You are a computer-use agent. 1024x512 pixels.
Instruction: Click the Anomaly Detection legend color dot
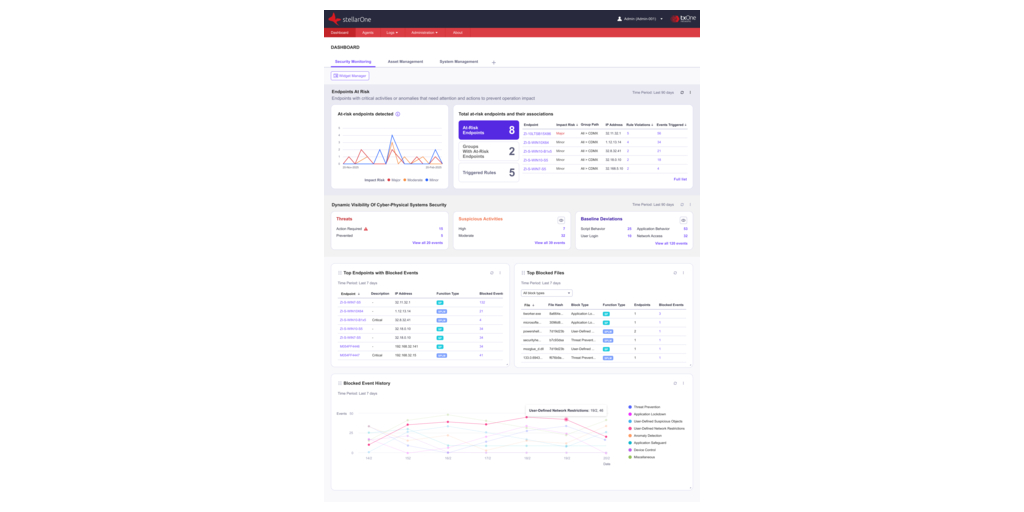tap(630, 435)
